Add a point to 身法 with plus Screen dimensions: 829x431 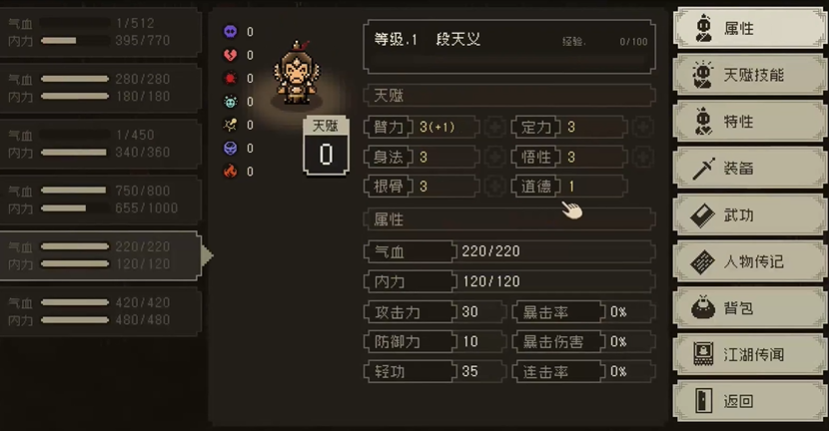495,157
